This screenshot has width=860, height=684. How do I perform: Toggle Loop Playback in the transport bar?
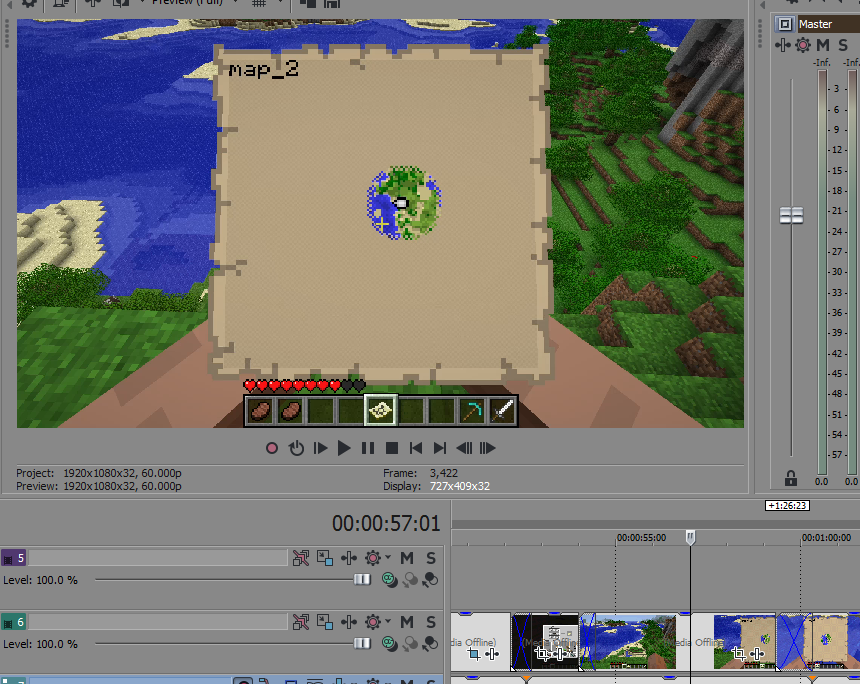(x=296, y=448)
